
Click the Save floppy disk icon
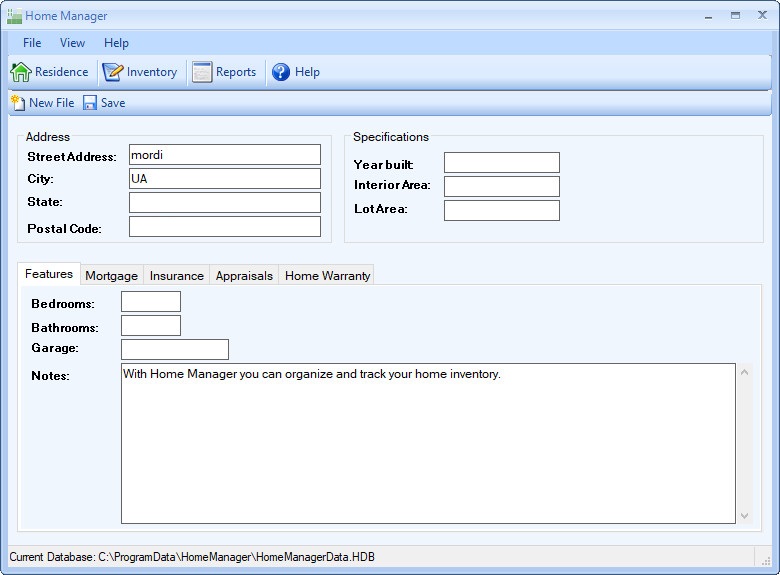point(90,102)
